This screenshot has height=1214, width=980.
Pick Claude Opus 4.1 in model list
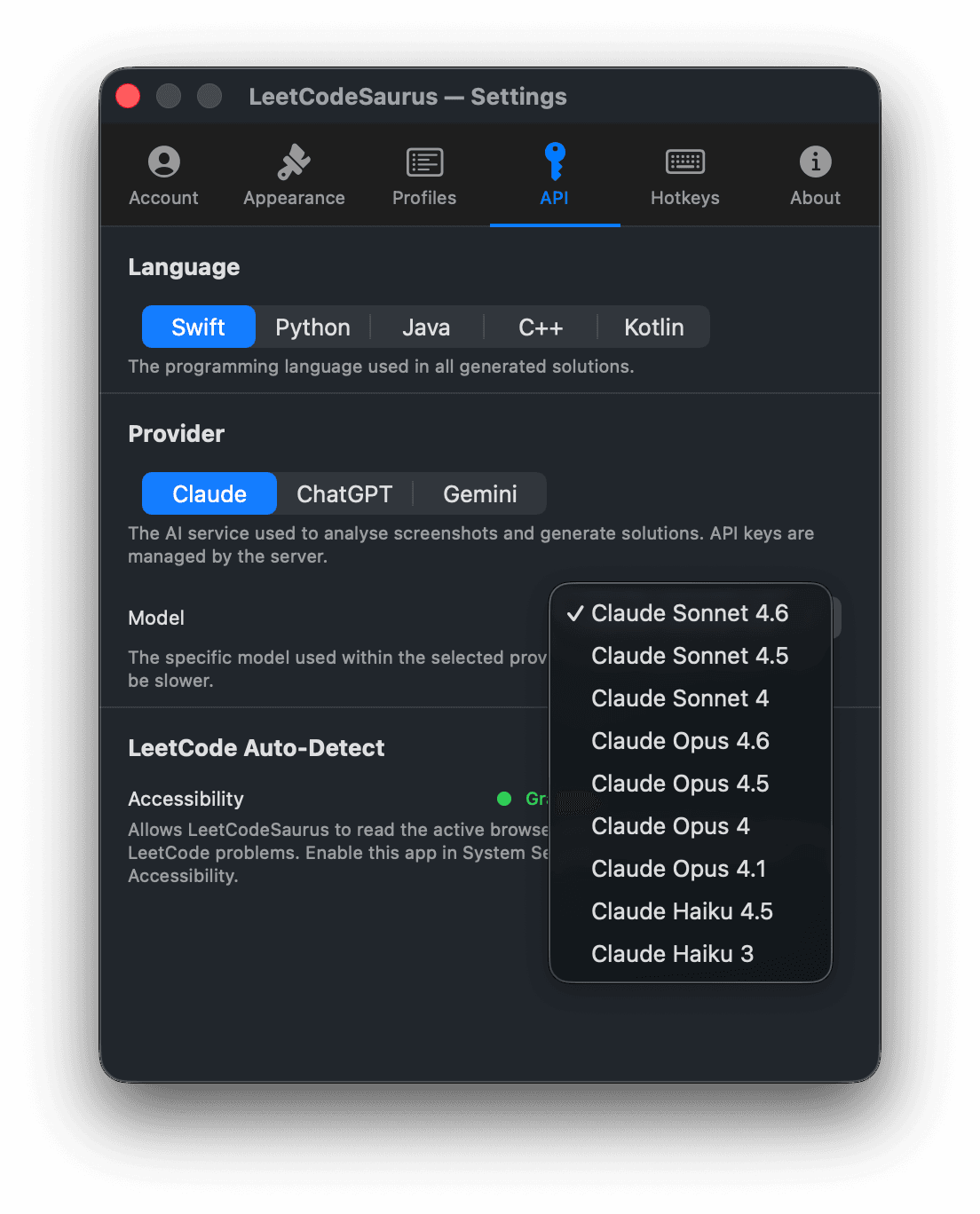pyautogui.click(x=691, y=869)
